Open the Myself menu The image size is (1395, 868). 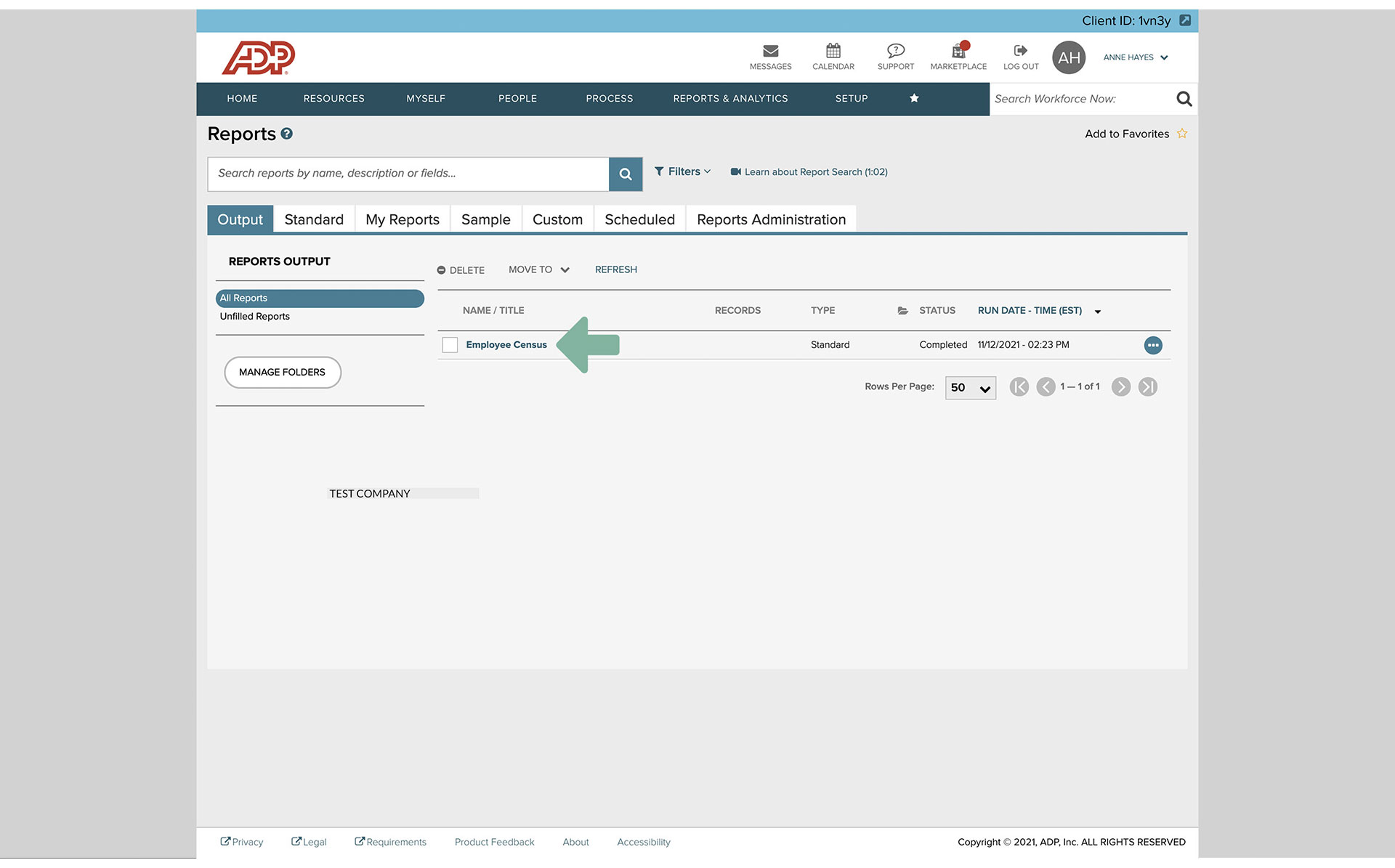(426, 99)
